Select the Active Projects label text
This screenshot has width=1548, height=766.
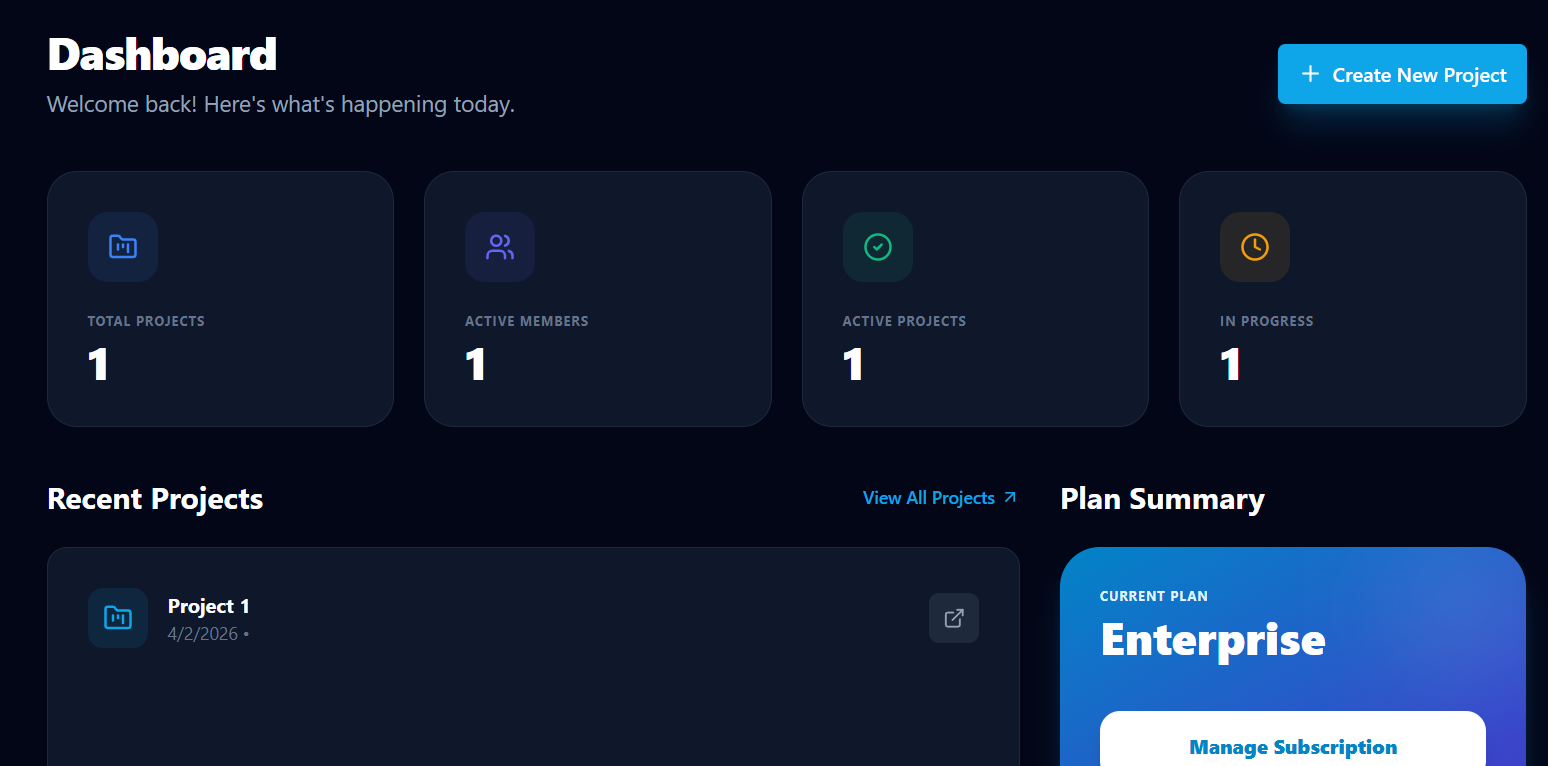pos(904,321)
